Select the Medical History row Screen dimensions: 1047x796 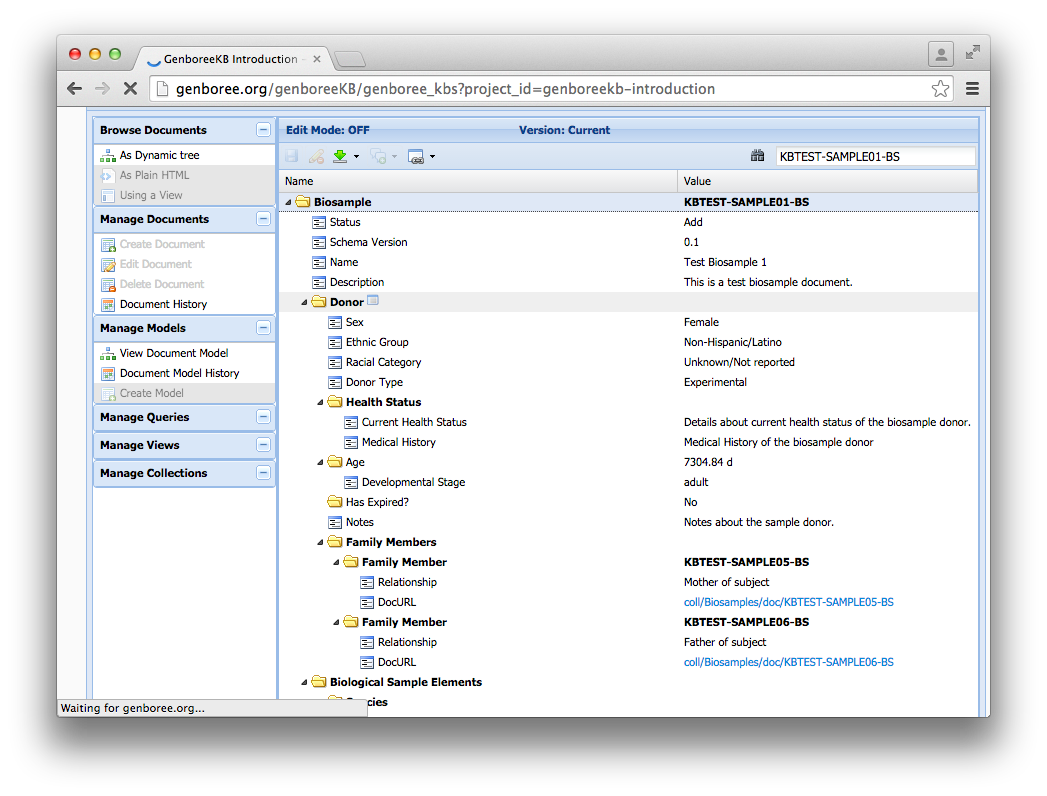628,442
